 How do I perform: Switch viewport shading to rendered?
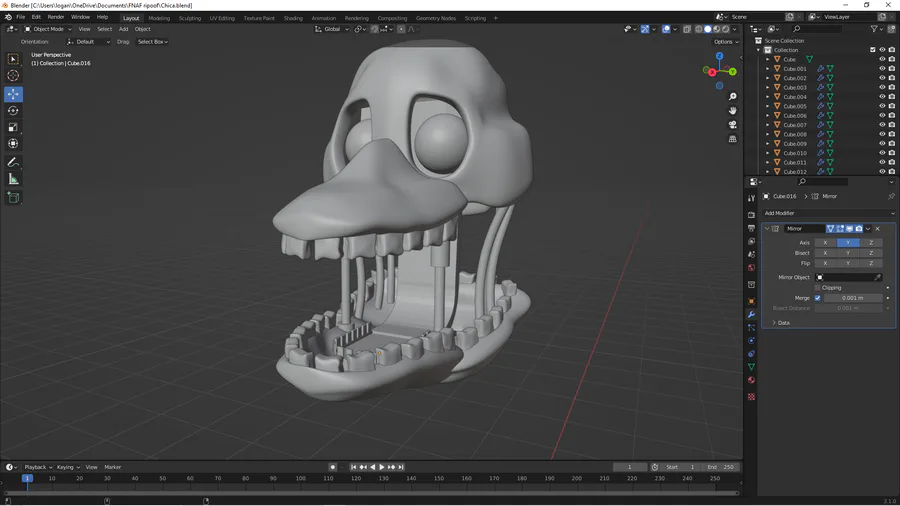pos(726,29)
